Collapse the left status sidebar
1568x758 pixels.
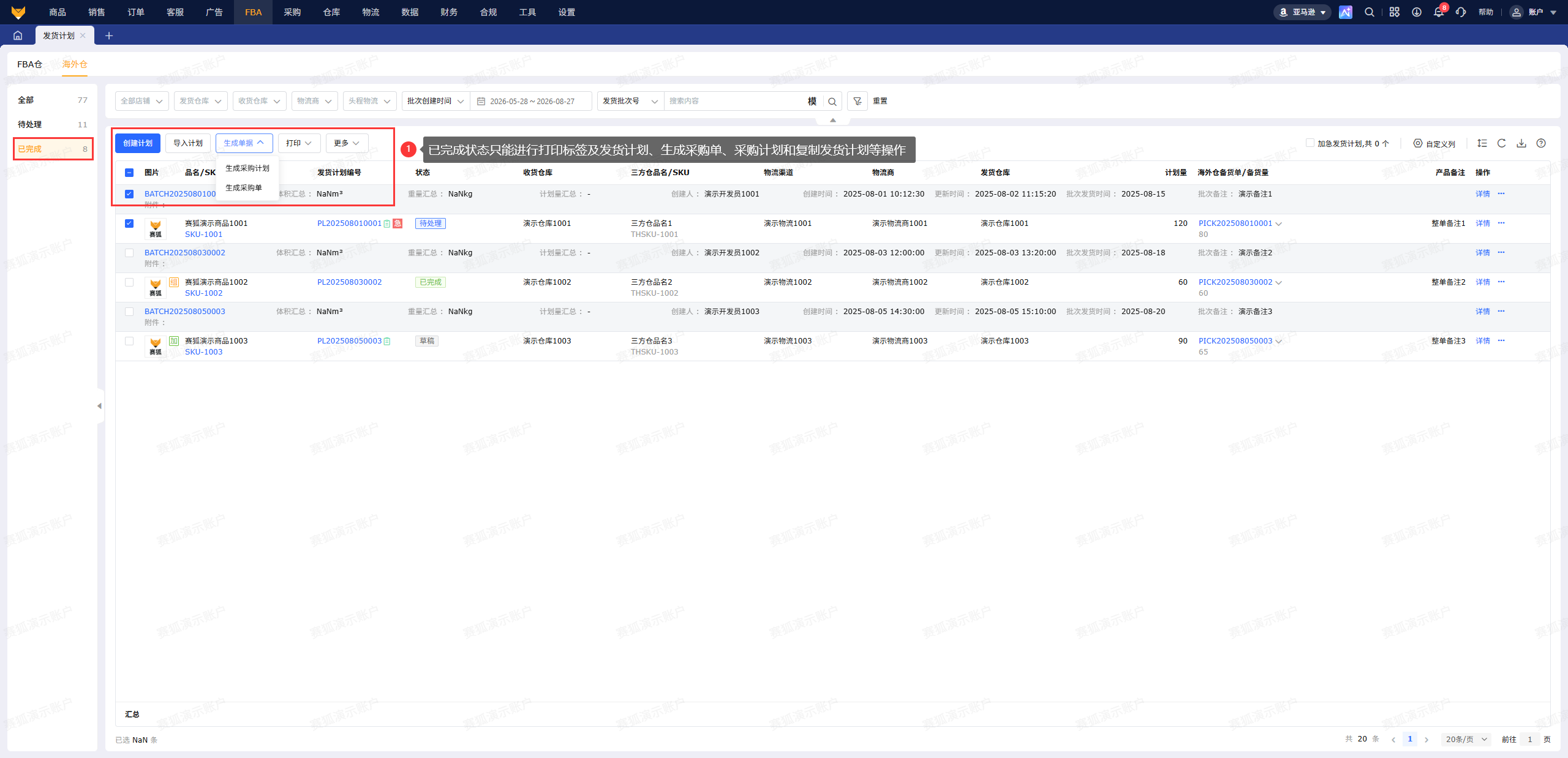[x=100, y=406]
